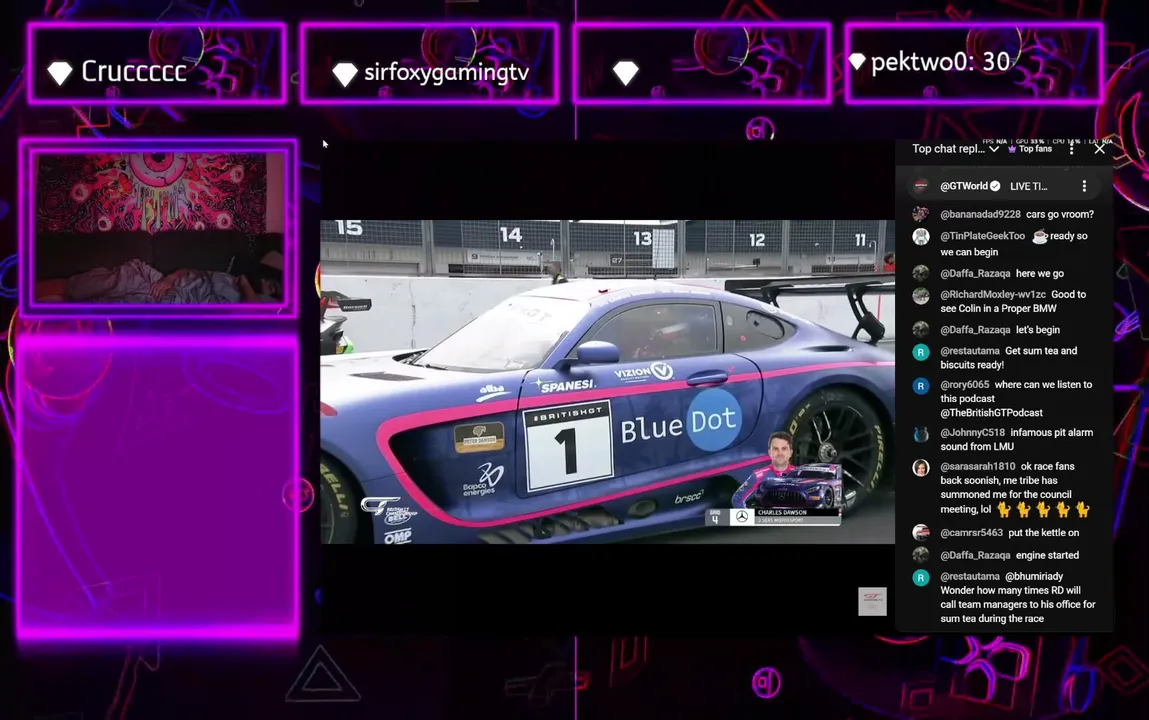This screenshot has height=720, width=1149.
Task: Click the @bhumiriady mention in chat
Action: 1034,576
